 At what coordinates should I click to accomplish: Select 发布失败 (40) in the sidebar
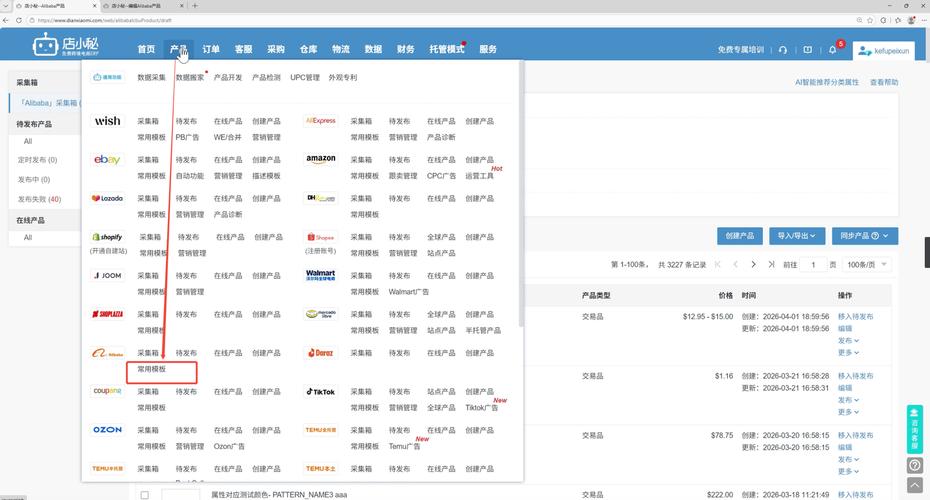click(39, 199)
